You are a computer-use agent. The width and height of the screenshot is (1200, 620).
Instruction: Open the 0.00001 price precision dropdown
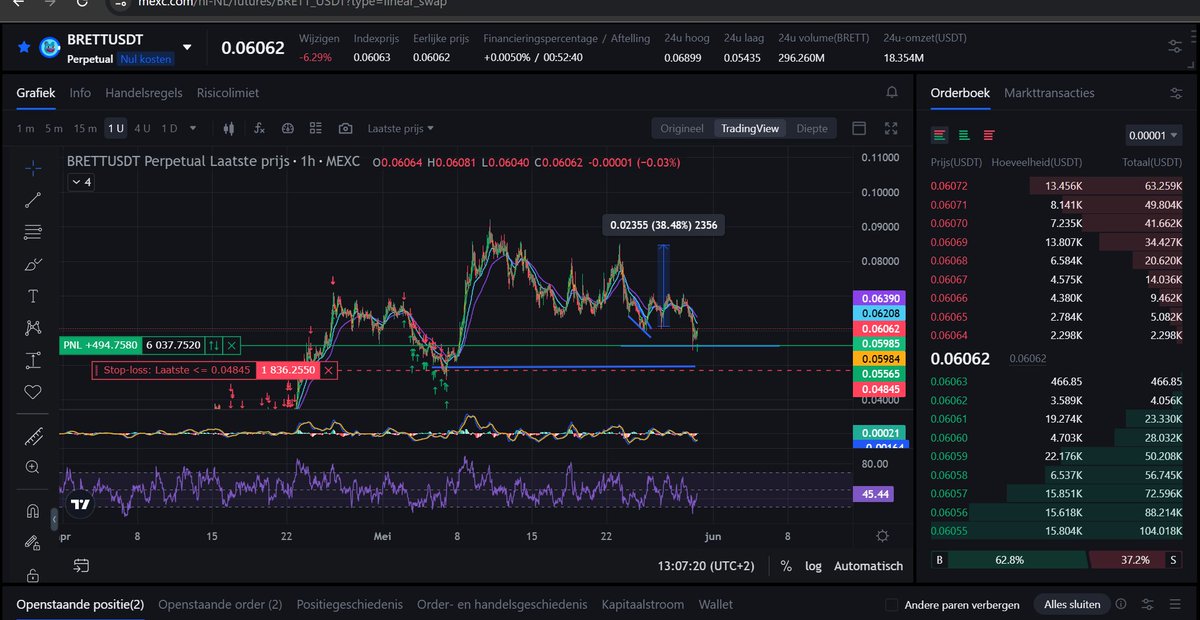(x=1153, y=135)
